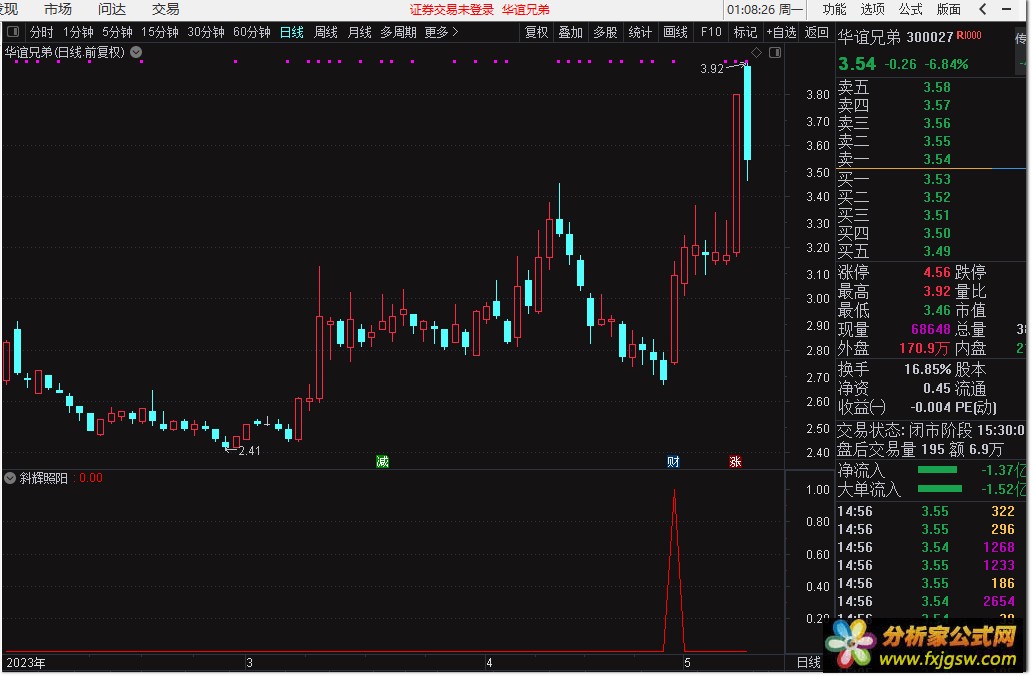Screen dimensions: 1033x676
Task: Open the 交易 menu
Action: point(165,9)
